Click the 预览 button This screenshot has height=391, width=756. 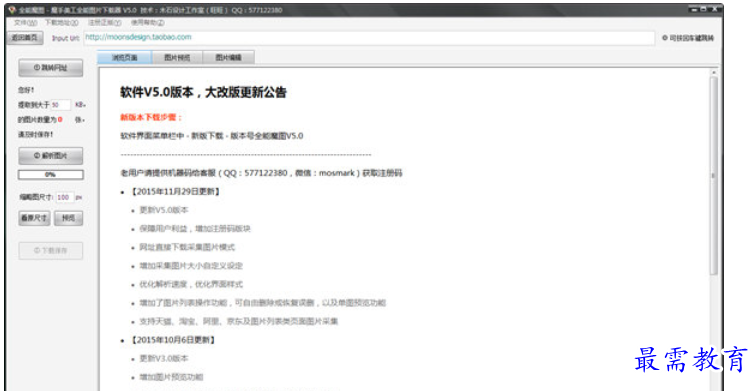click(68, 218)
